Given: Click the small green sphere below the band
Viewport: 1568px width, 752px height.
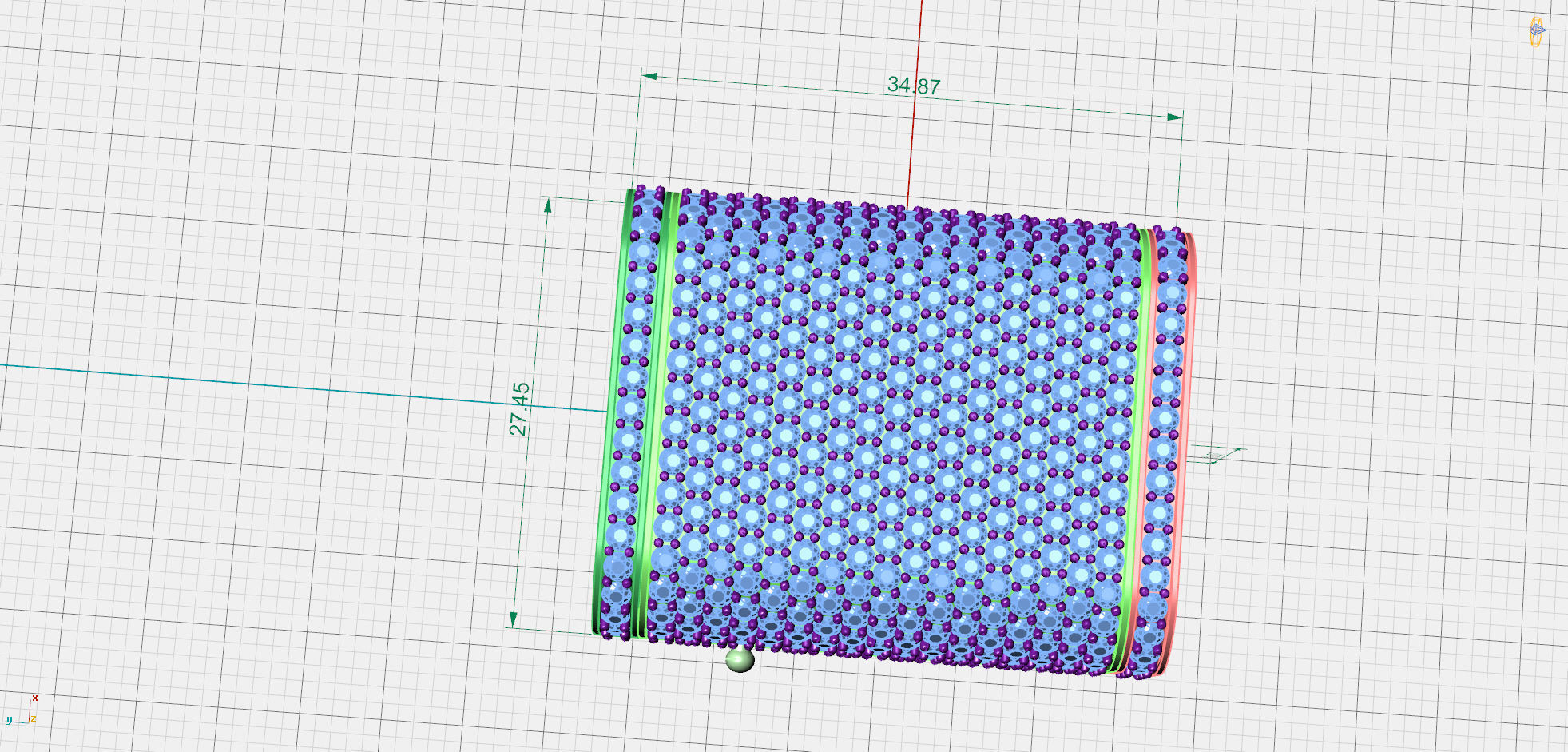Looking at the screenshot, I should coord(740,660).
